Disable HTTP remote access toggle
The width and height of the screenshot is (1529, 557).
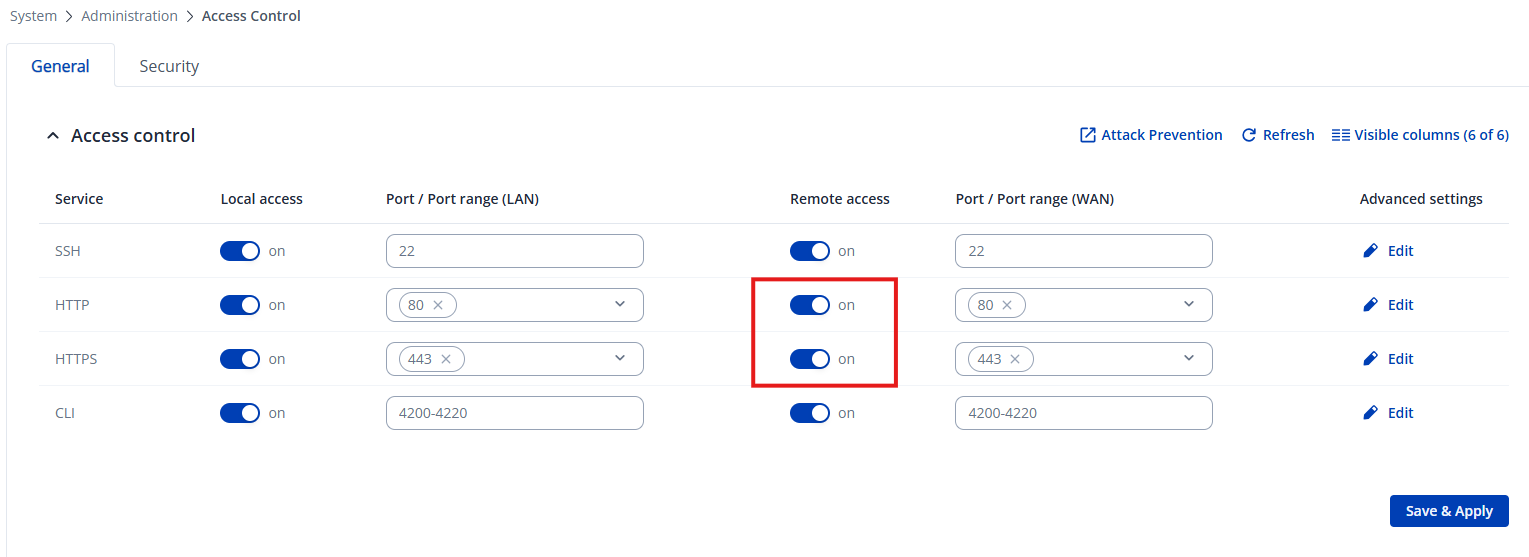(809, 305)
